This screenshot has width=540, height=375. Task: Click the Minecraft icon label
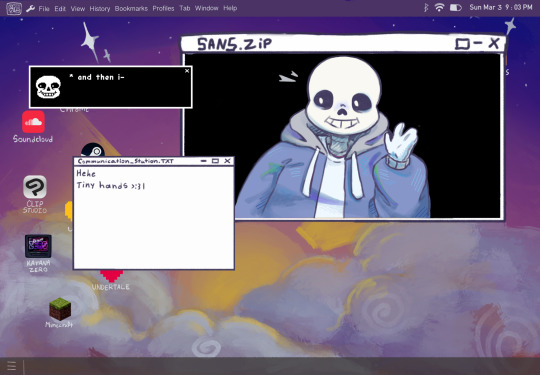(59, 324)
